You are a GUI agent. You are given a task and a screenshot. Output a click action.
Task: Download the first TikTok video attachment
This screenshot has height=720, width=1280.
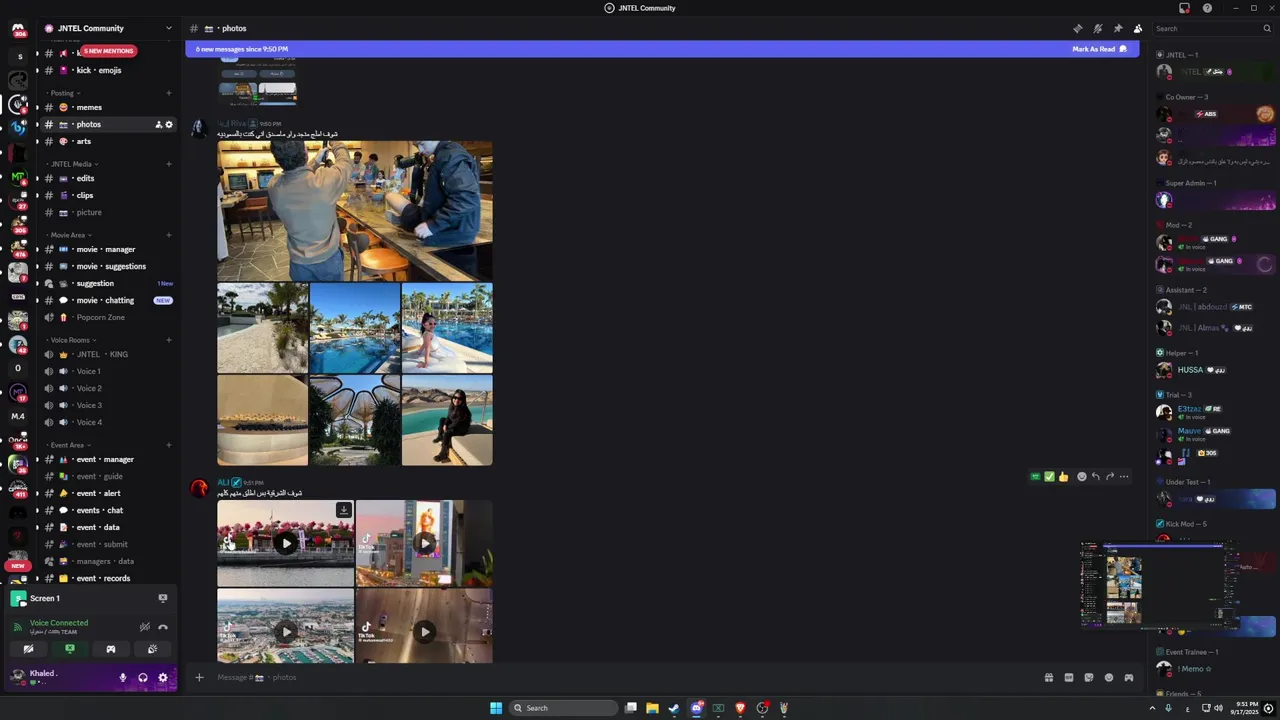coord(343,510)
